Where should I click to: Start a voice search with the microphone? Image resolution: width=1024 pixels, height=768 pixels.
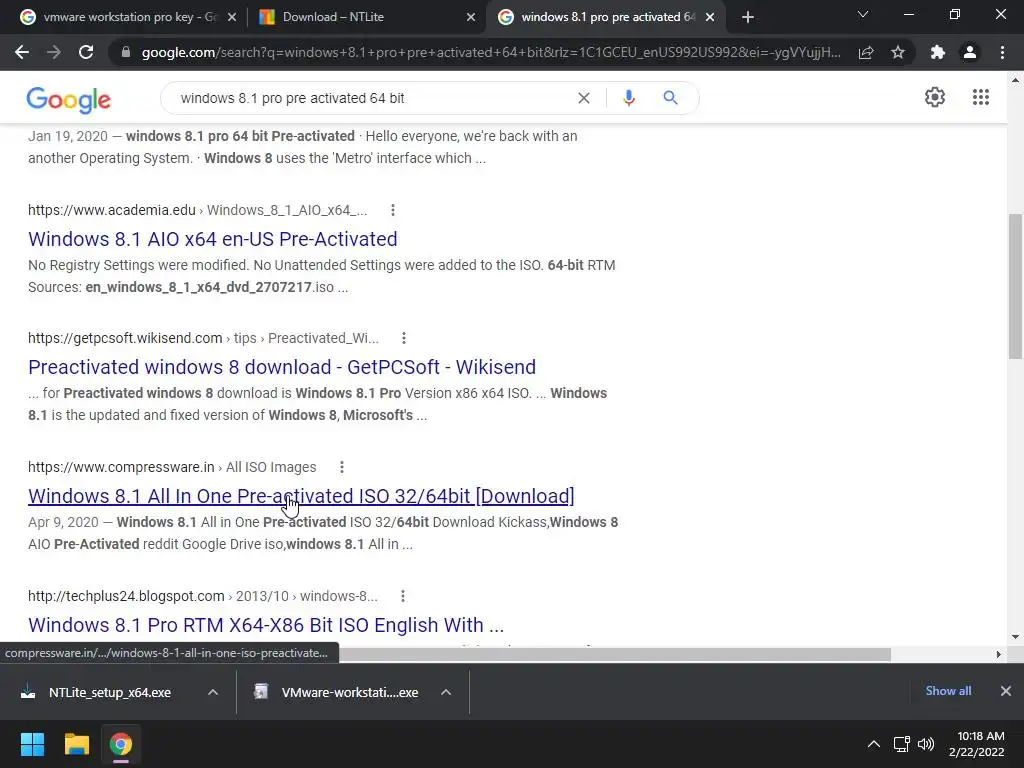pyautogui.click(x=628, y=98)
